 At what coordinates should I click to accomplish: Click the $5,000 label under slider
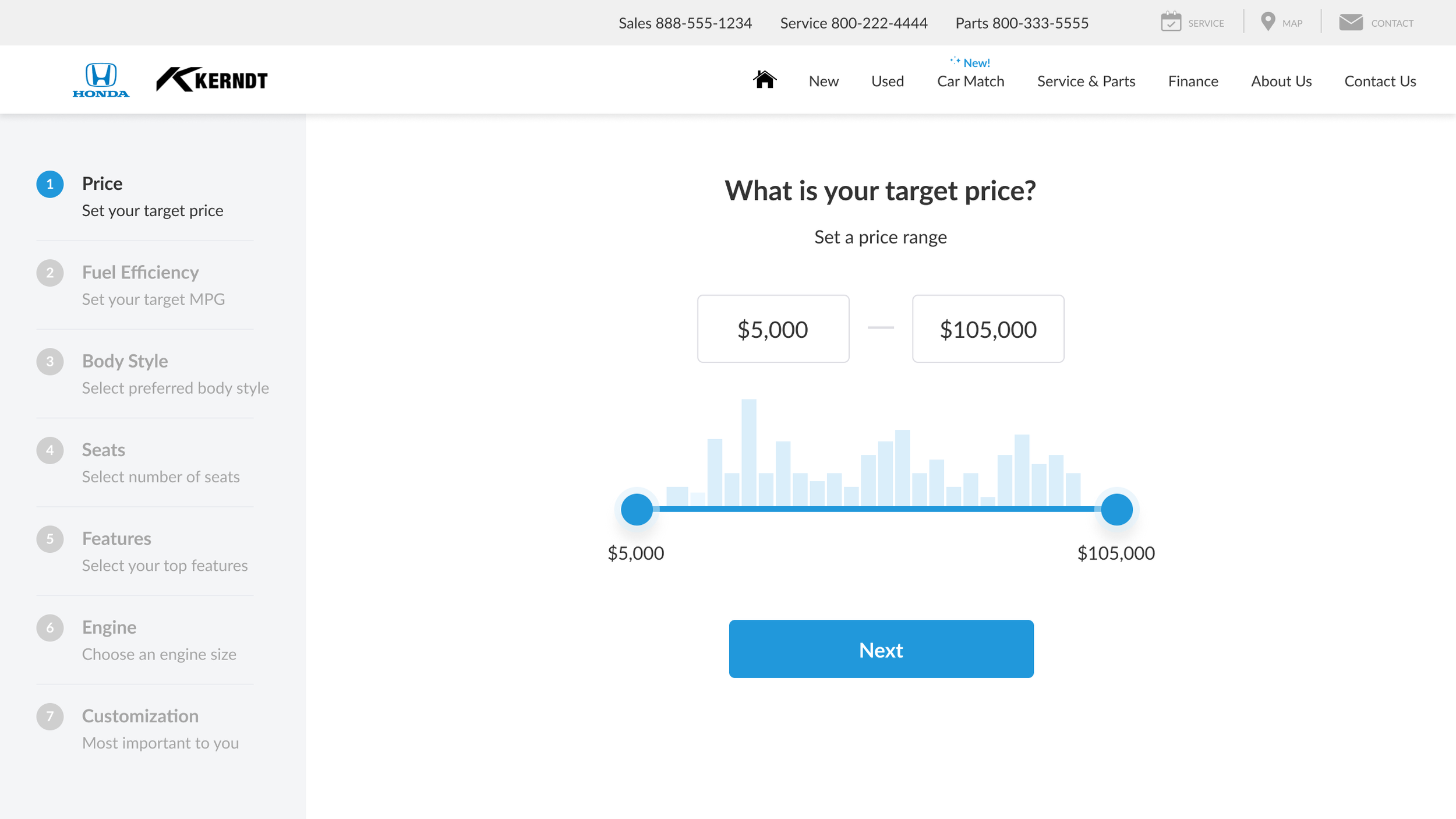coord(635,553)
